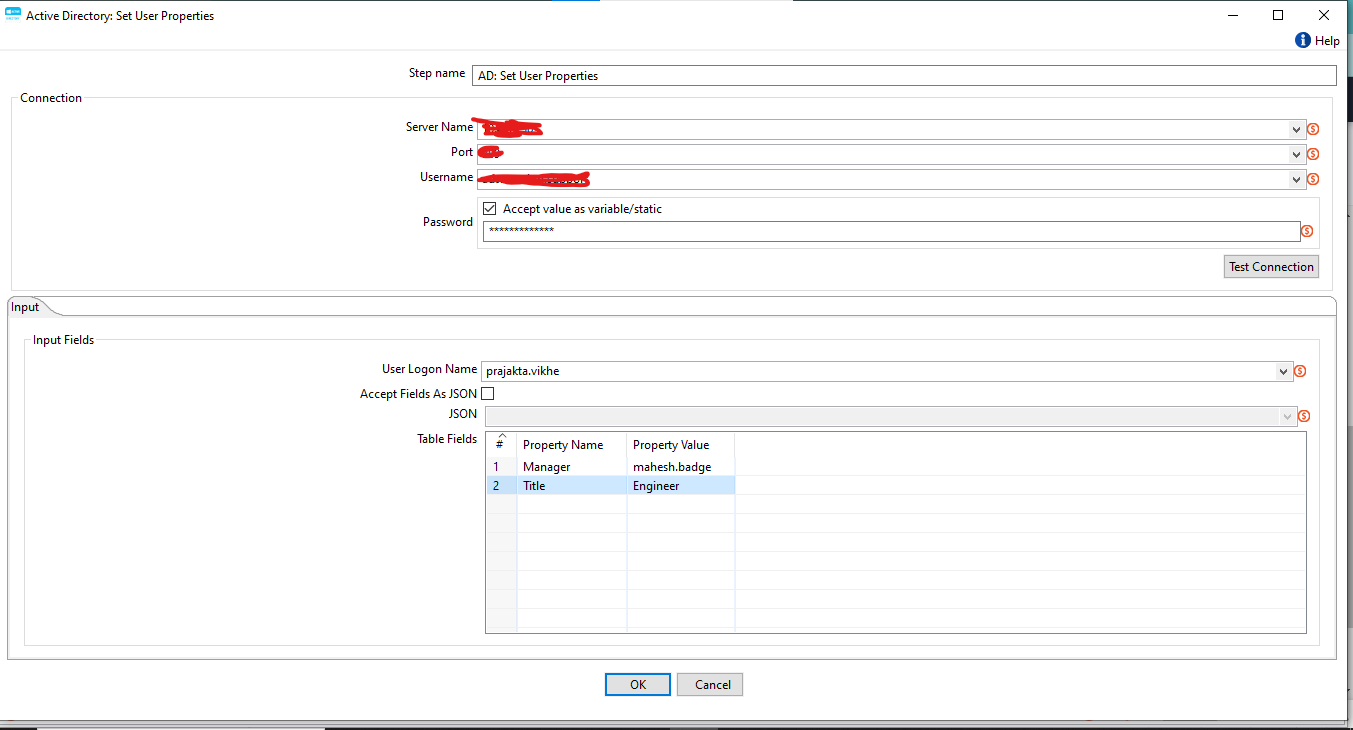The height and width of the screenshot is (730, 1353).
Task: Toggle Accept value as variable/static checkbox
Action: 489,209
